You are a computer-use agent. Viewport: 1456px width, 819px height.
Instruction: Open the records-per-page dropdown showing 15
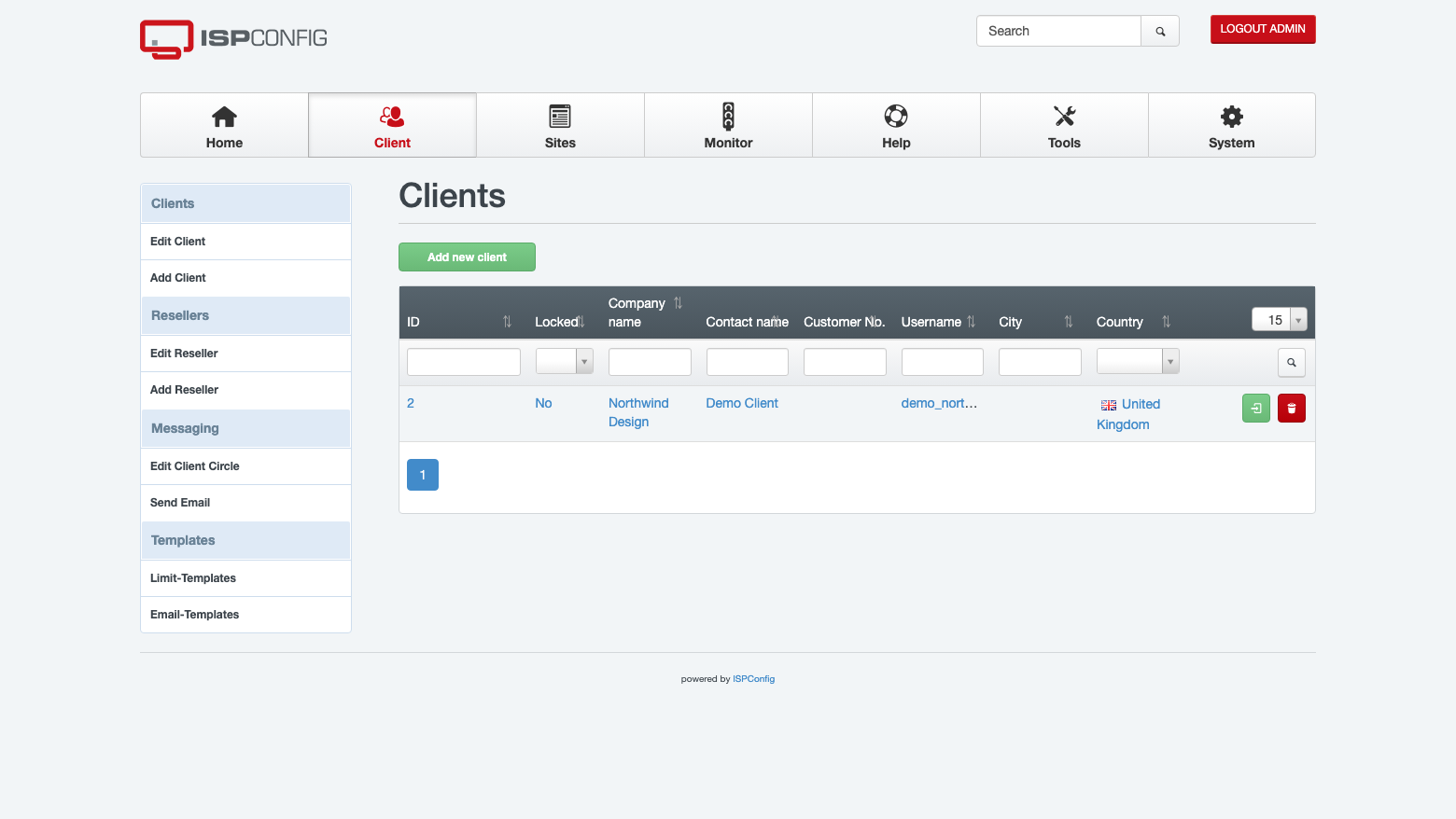[1279, 320]
